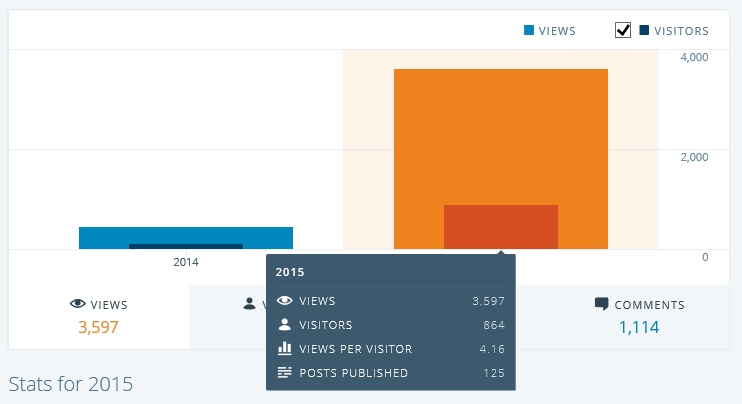Uncheck the Visitors checkbox in legend
742x404 pixels.
623,31
